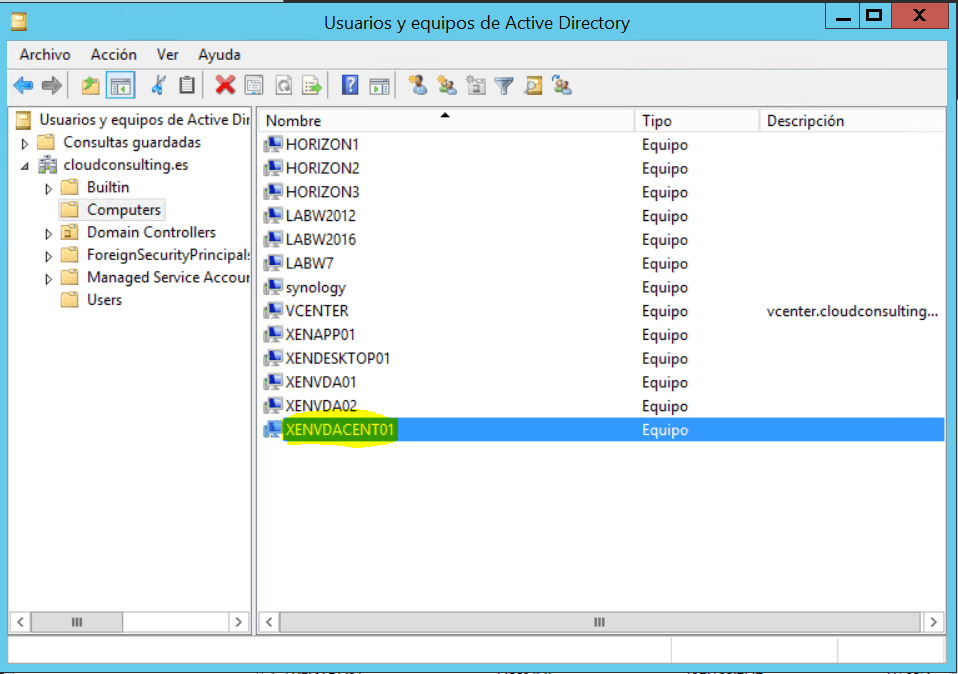Create a new organizational unit
The width and height of the screenshot is (958, 674).
[476, 85]
